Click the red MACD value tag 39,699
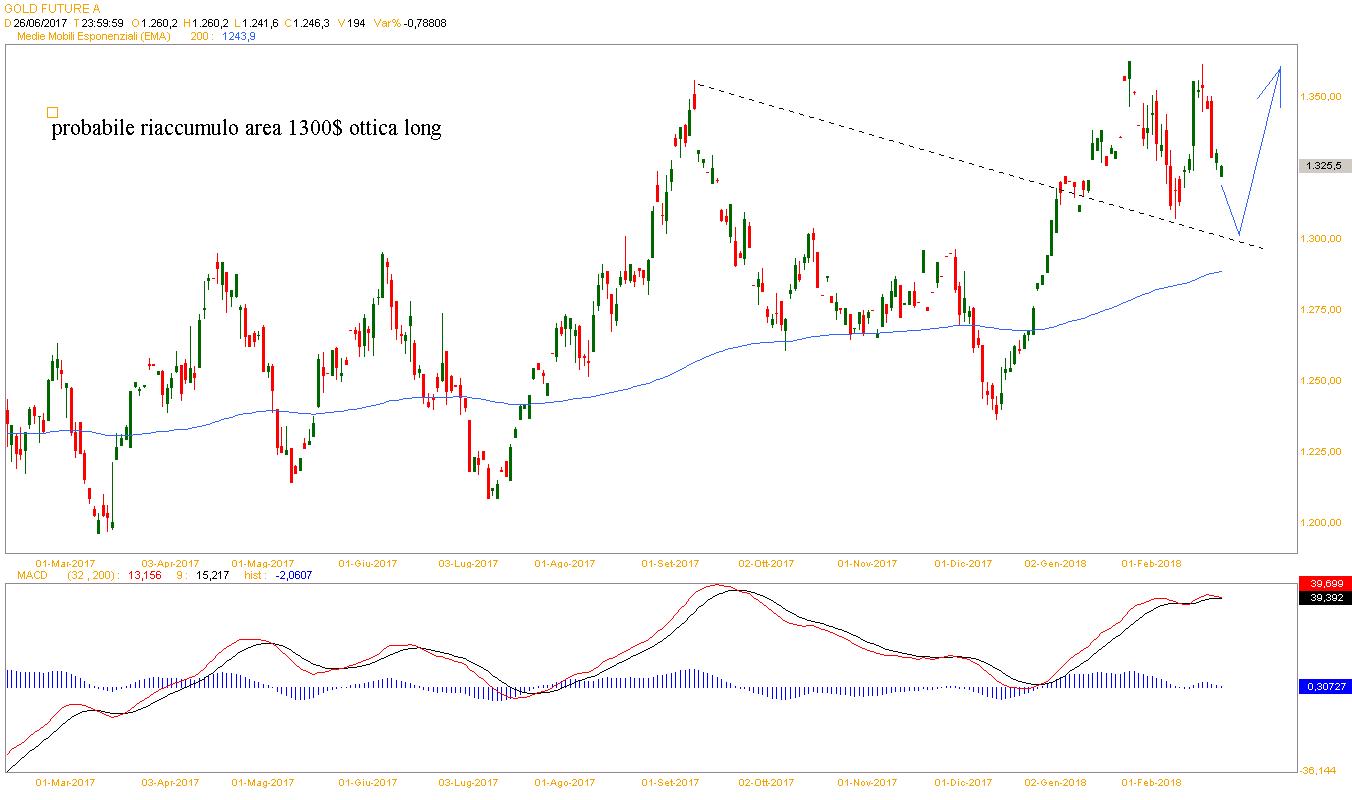1352x800 pixels. click(x=1324, y=583)
